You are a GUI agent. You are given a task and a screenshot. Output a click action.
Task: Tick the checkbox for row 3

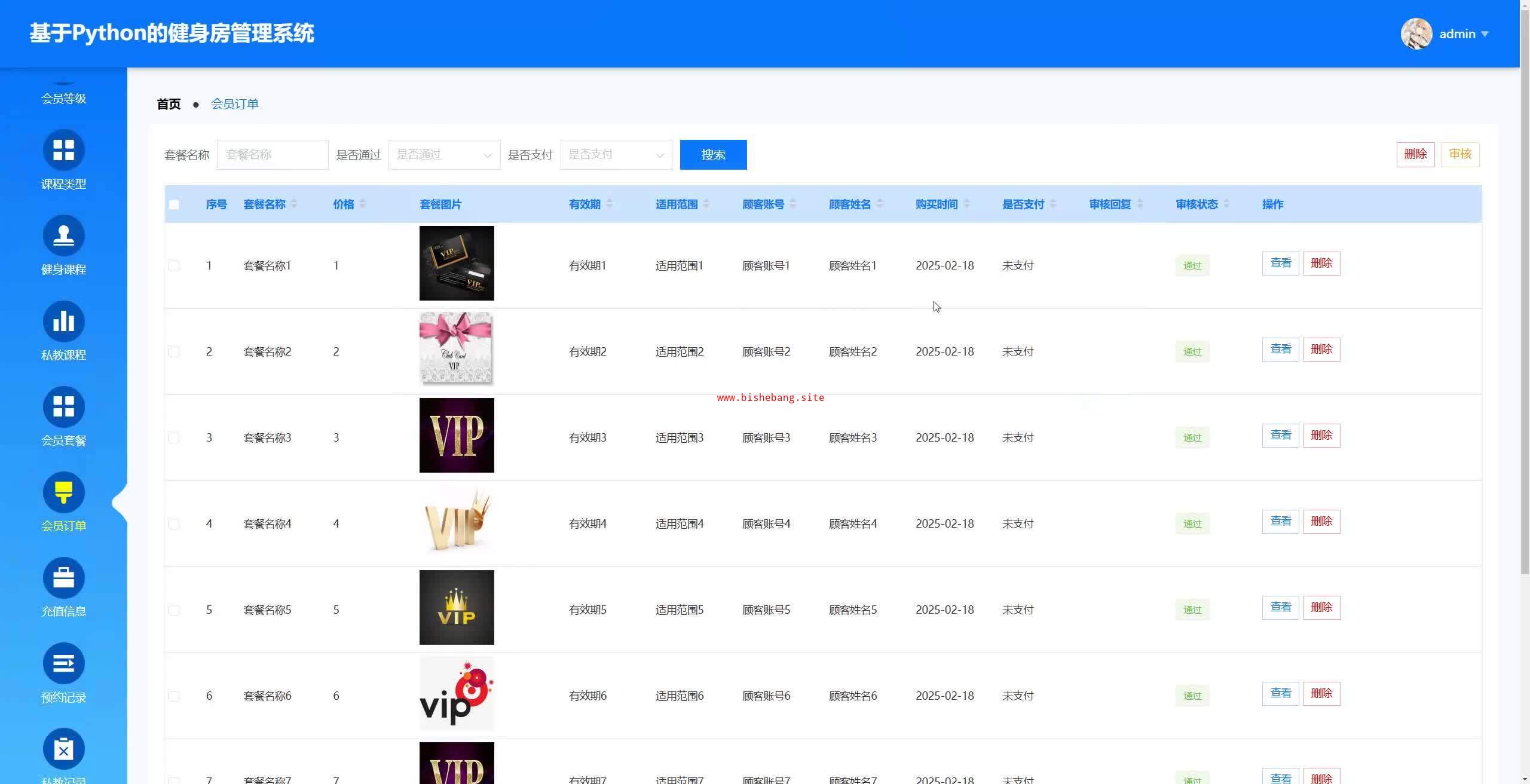174,438
